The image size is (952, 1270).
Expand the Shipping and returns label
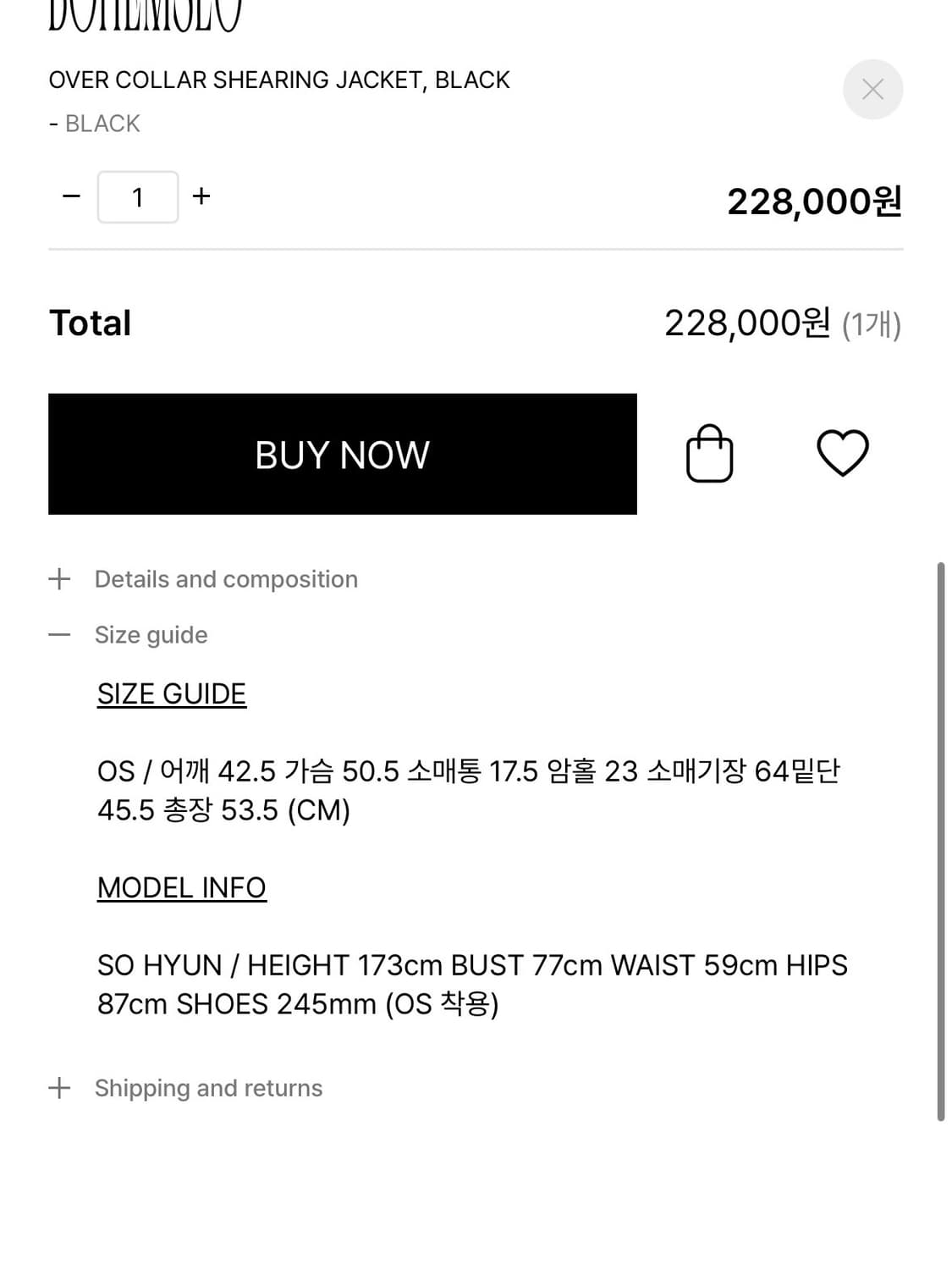(x=208, y=1088)
